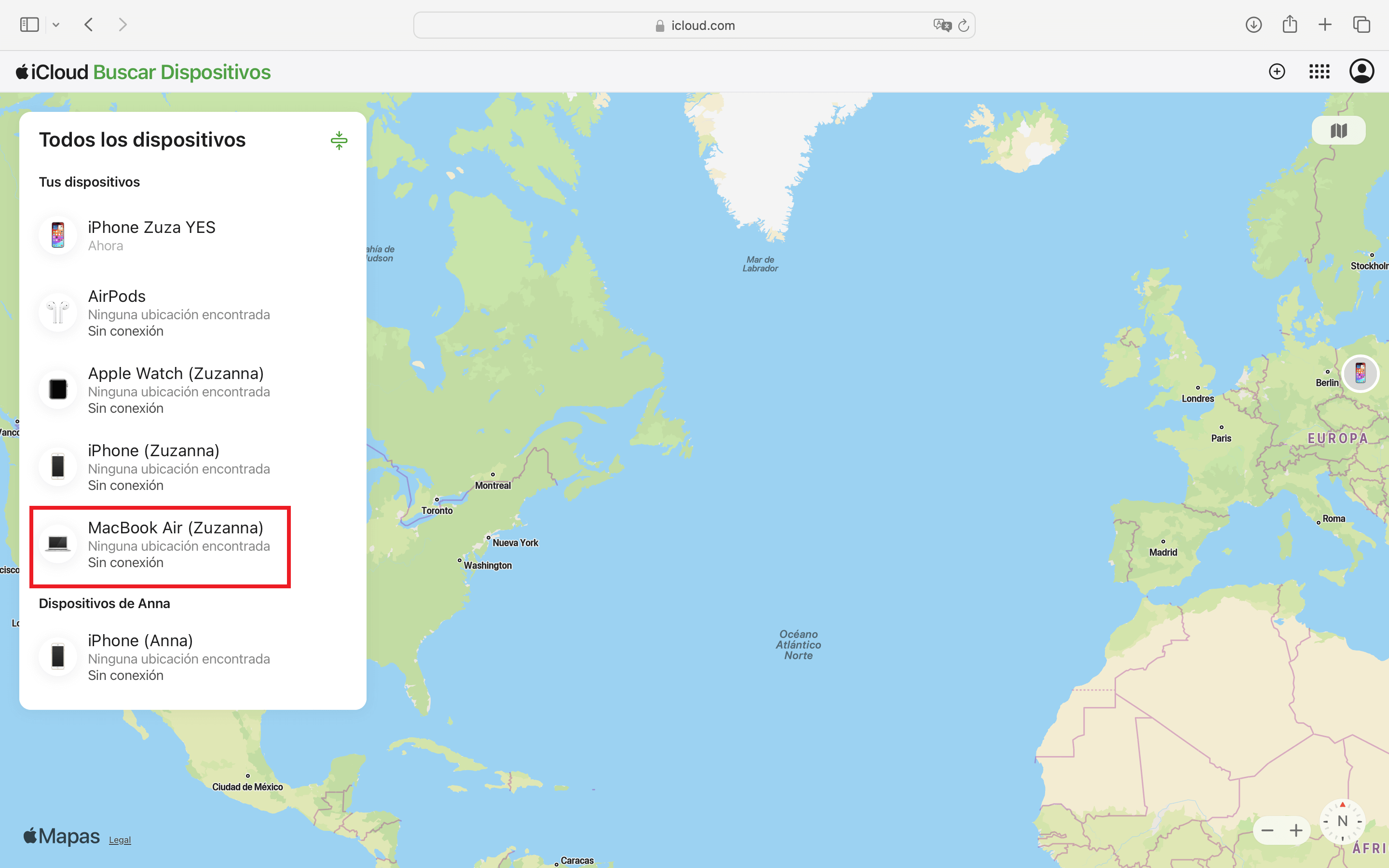Click the Roma map label
The height and width of the screenshot is (868, 1389).
[1334, 518]
